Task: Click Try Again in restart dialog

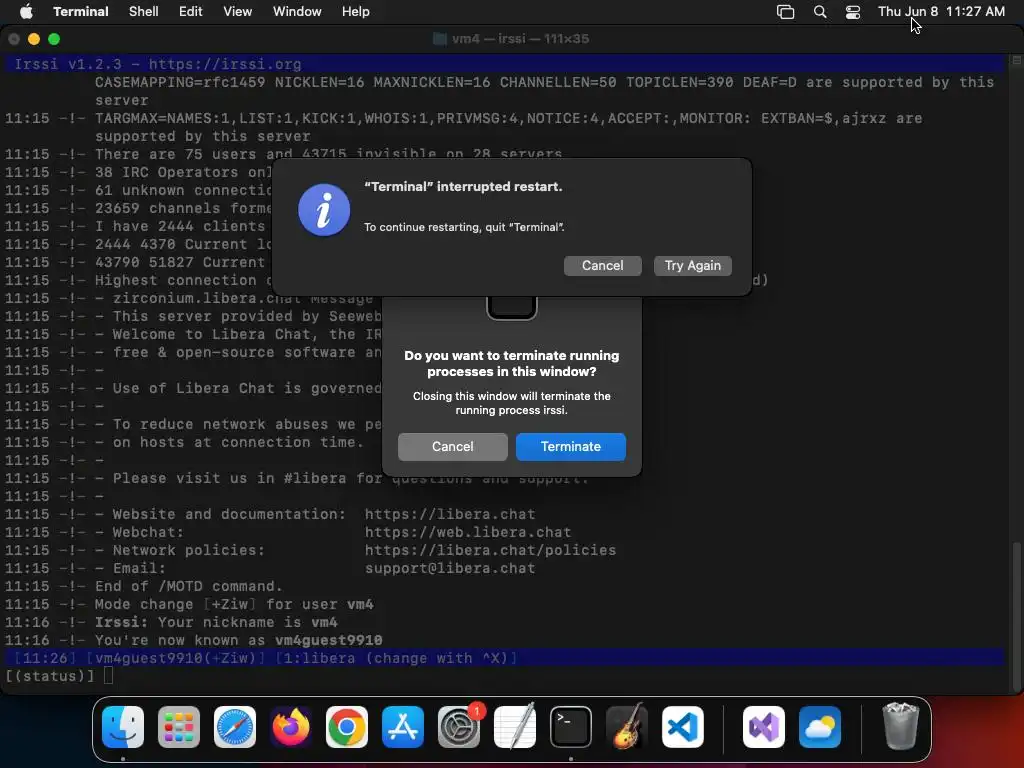Action: tap(692, 266)
